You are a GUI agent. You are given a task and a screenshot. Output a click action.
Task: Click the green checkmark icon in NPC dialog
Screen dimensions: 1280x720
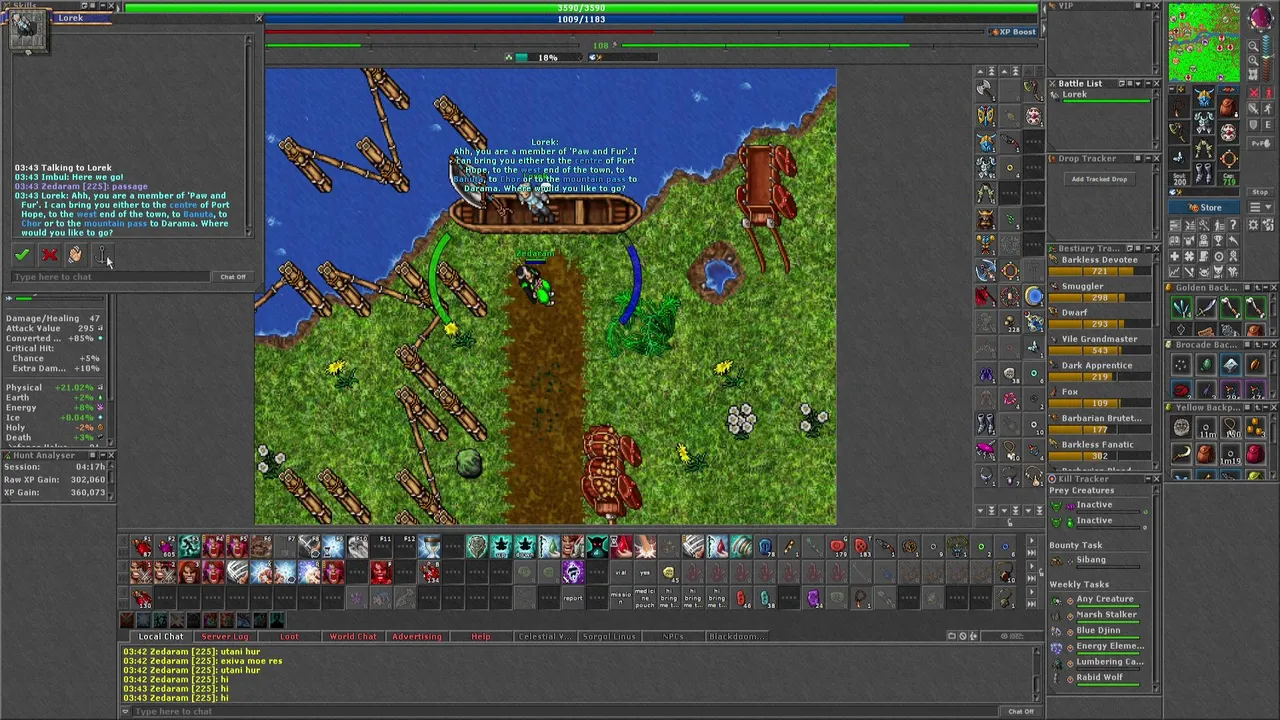pyautogui.click(x=22, y=256)
